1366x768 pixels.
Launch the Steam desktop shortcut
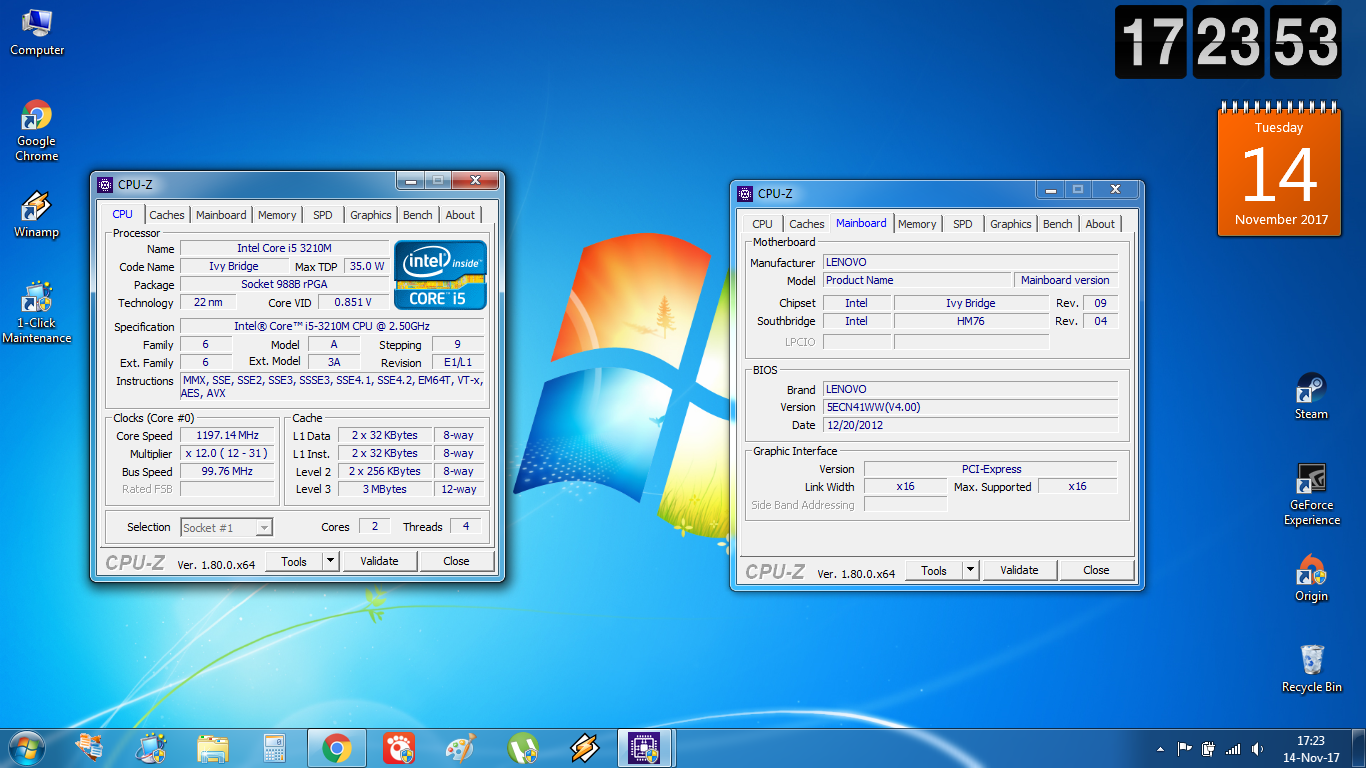click(x=1311, y=396)
